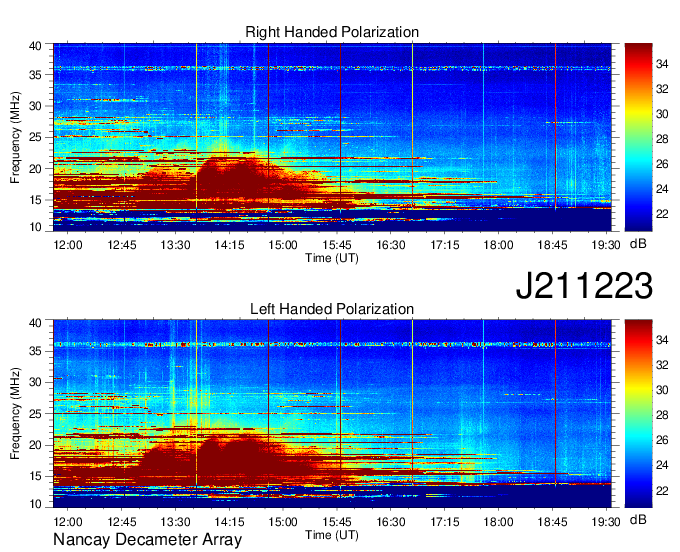Screen dimensions: 680x552
Task: Click the 25 MHz tick on the top plot
Action: tap(35, 137)
